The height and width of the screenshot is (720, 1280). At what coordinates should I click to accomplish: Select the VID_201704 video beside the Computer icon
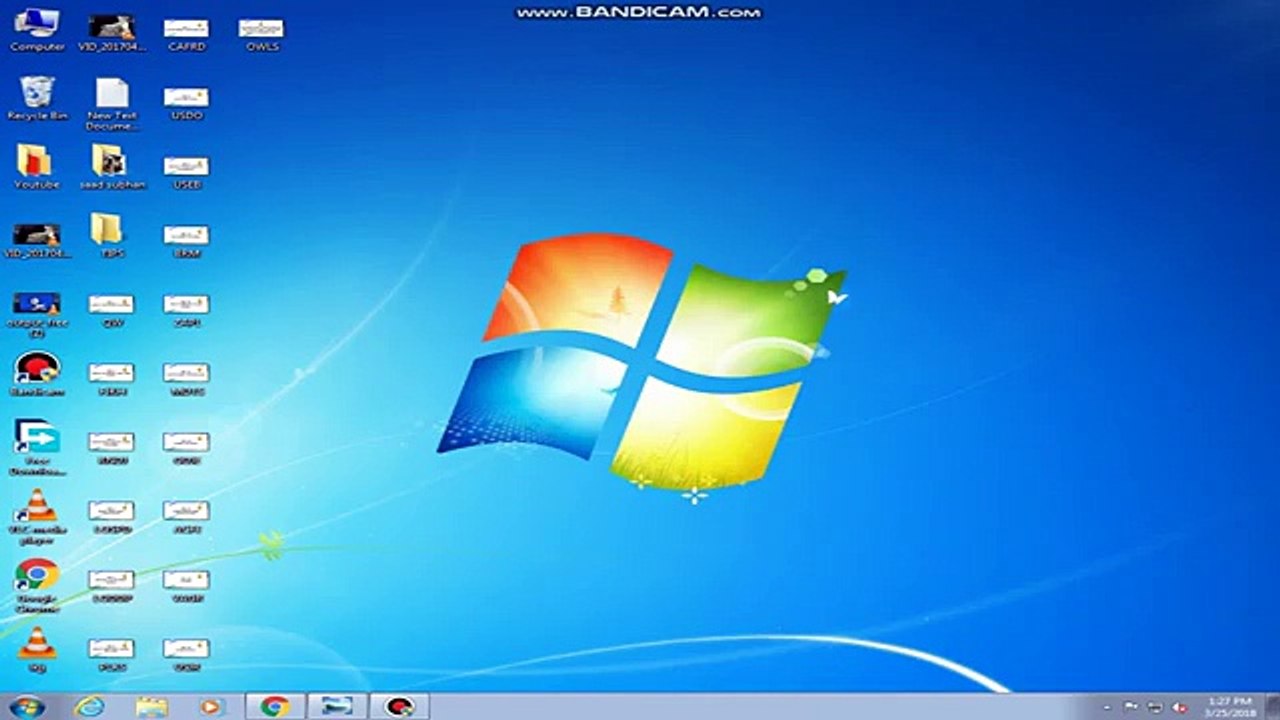[x=111, y=31]
